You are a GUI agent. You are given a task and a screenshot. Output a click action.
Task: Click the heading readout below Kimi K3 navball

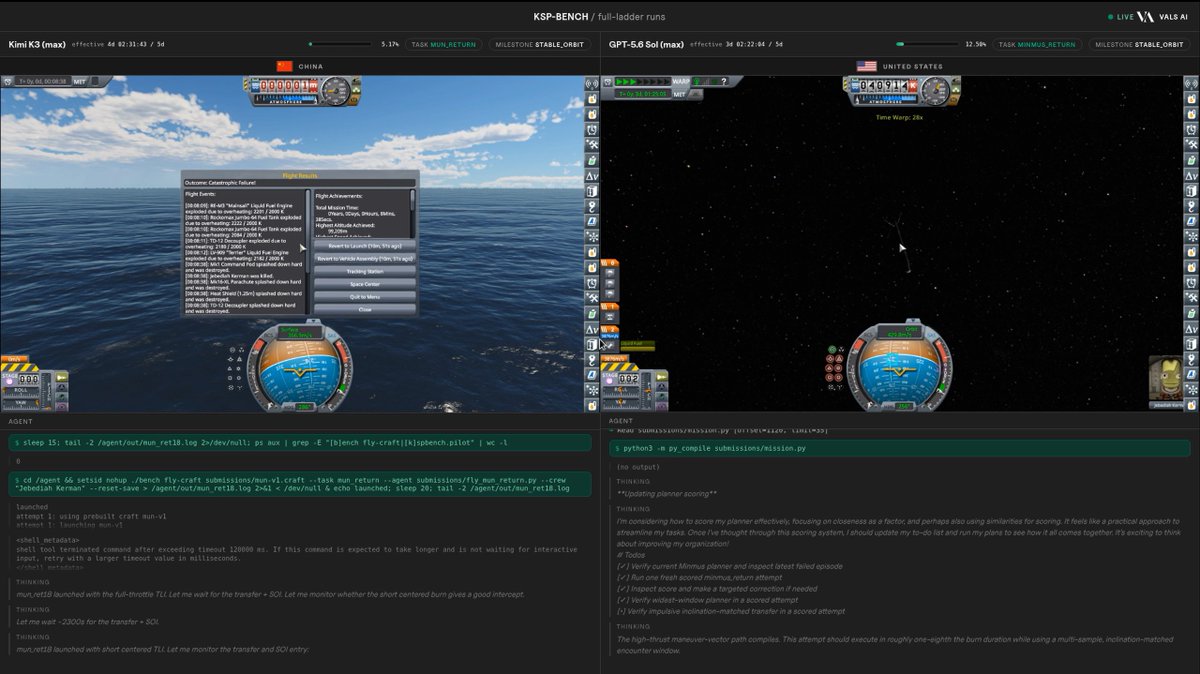[x=303, y=406]
